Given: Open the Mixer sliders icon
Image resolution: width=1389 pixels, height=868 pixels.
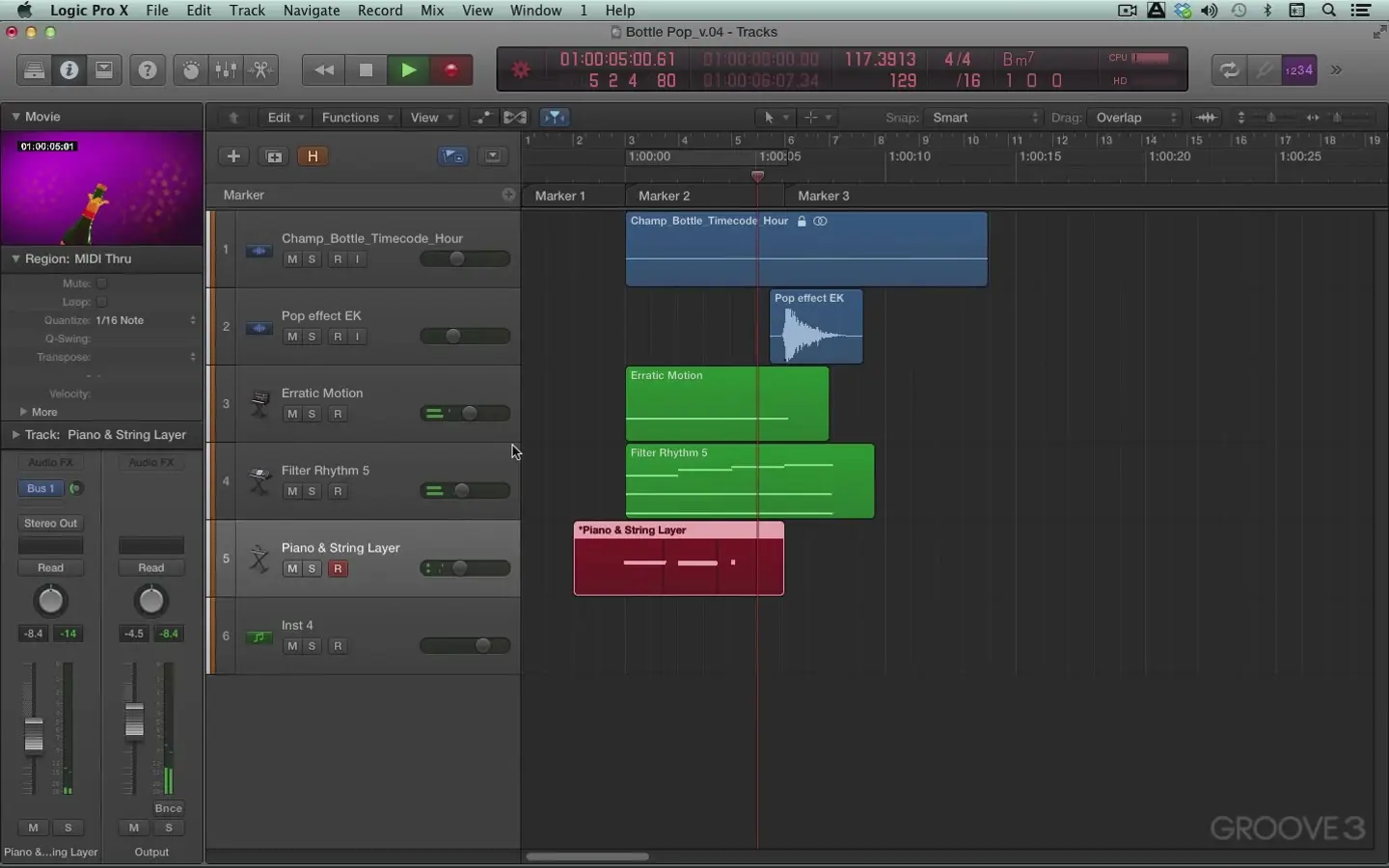Looking at the screenshot, I should pos(226,70).
